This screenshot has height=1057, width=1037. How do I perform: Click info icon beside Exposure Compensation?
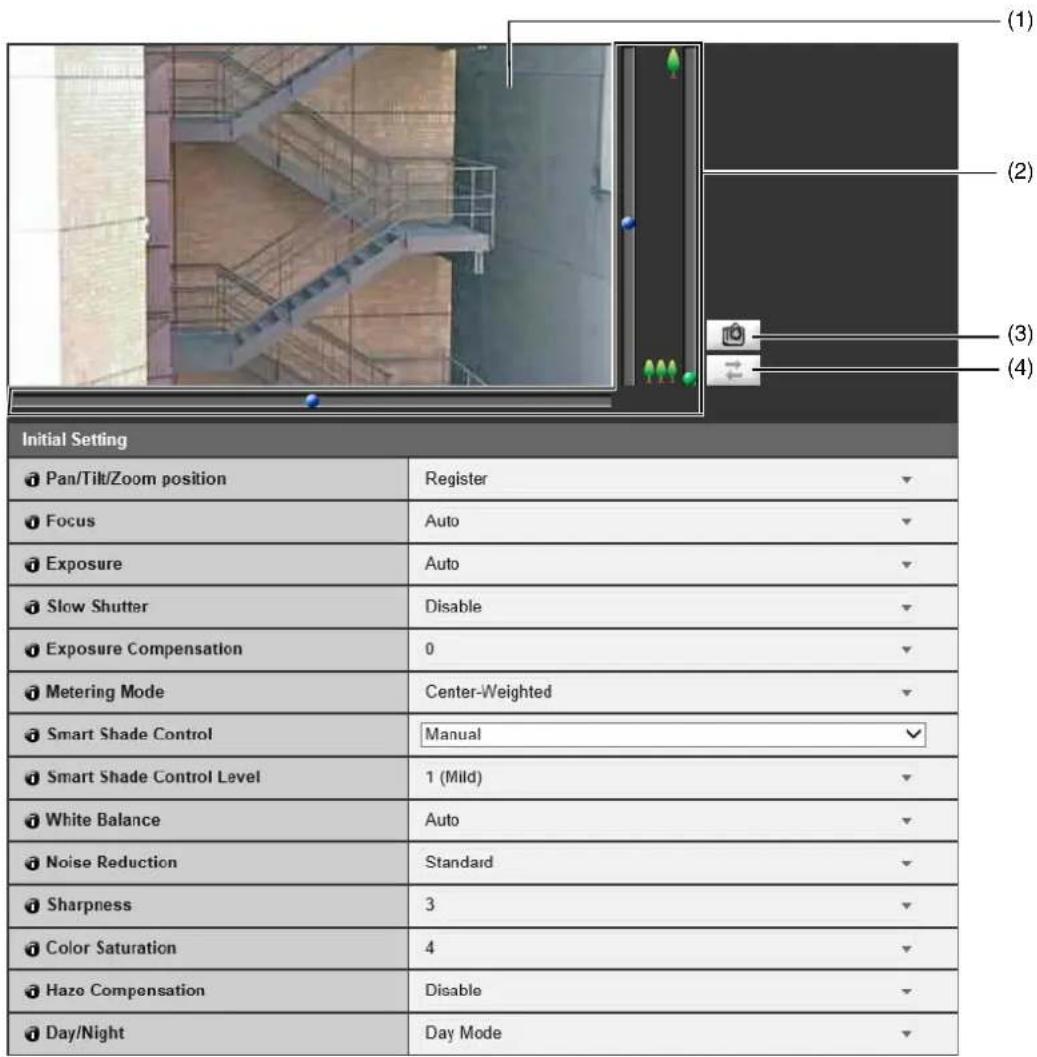(32, 650)
